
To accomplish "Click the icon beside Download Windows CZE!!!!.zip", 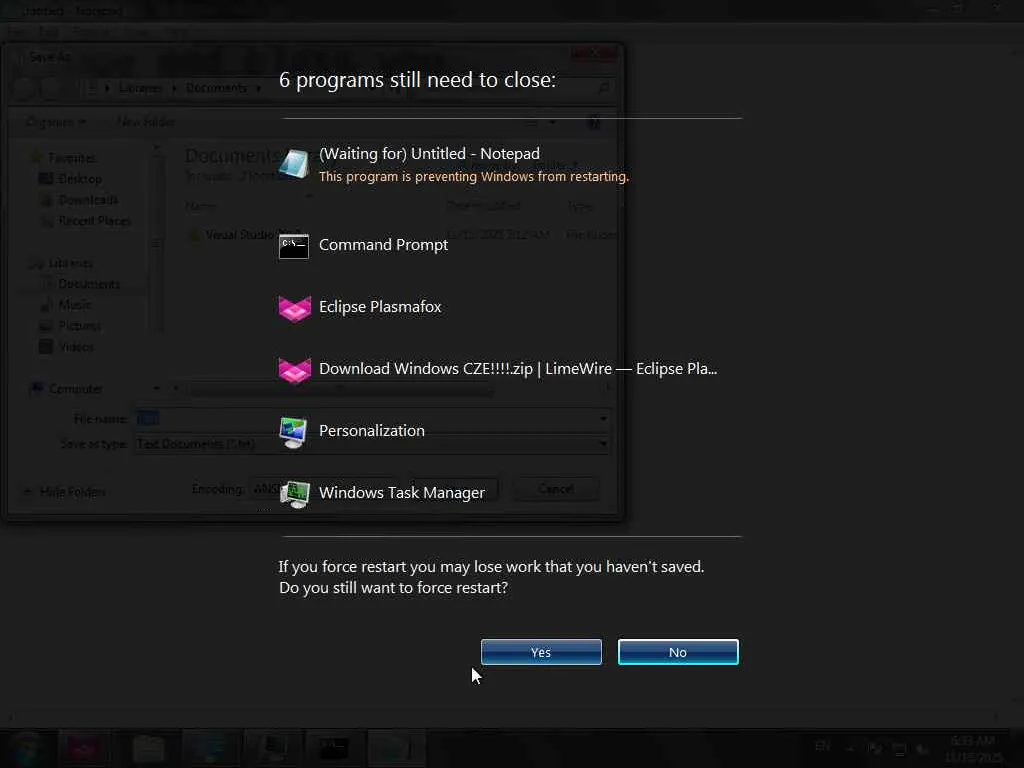I will tap(295, 370).
